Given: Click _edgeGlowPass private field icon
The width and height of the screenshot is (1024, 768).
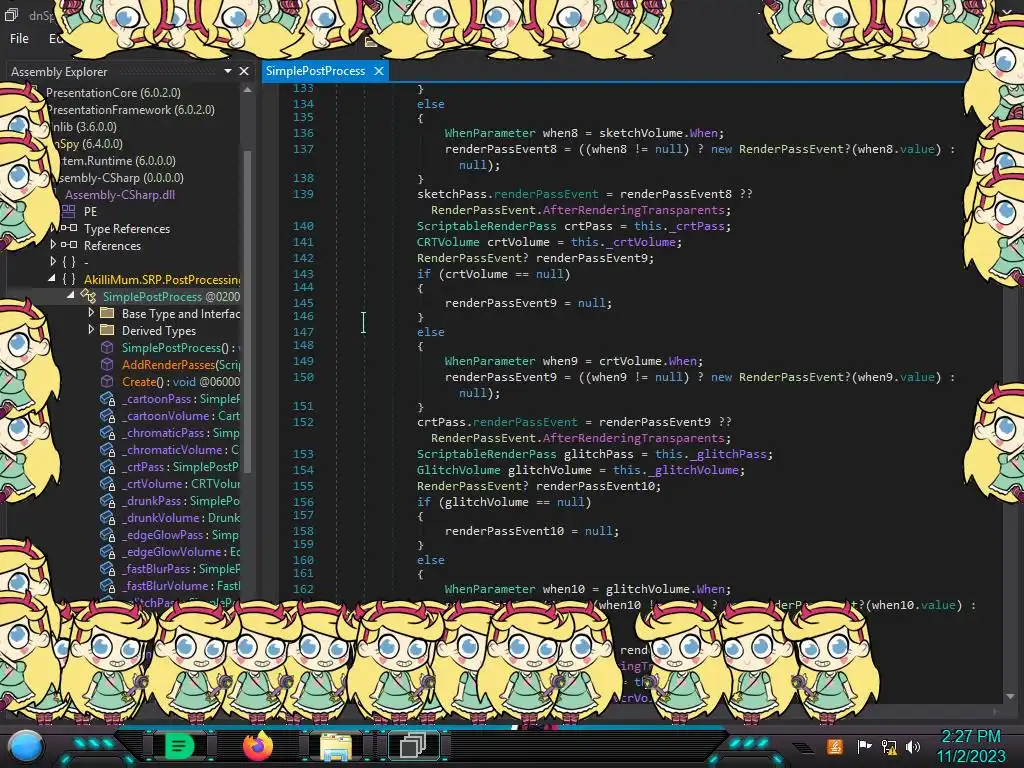Looking at the screenshot, I should click(108, 534).
